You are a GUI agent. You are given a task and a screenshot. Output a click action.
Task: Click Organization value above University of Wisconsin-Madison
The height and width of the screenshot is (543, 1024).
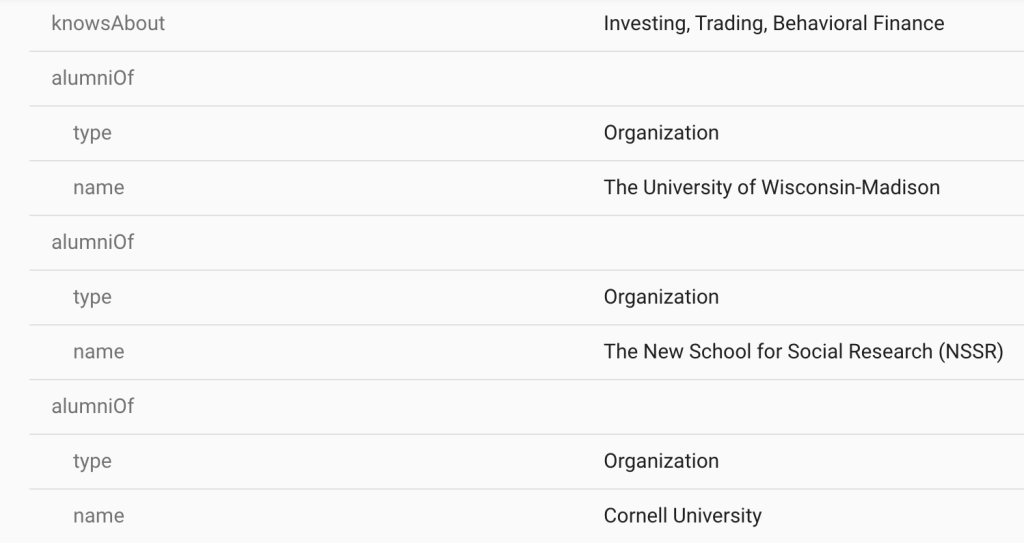coord(661,133)
